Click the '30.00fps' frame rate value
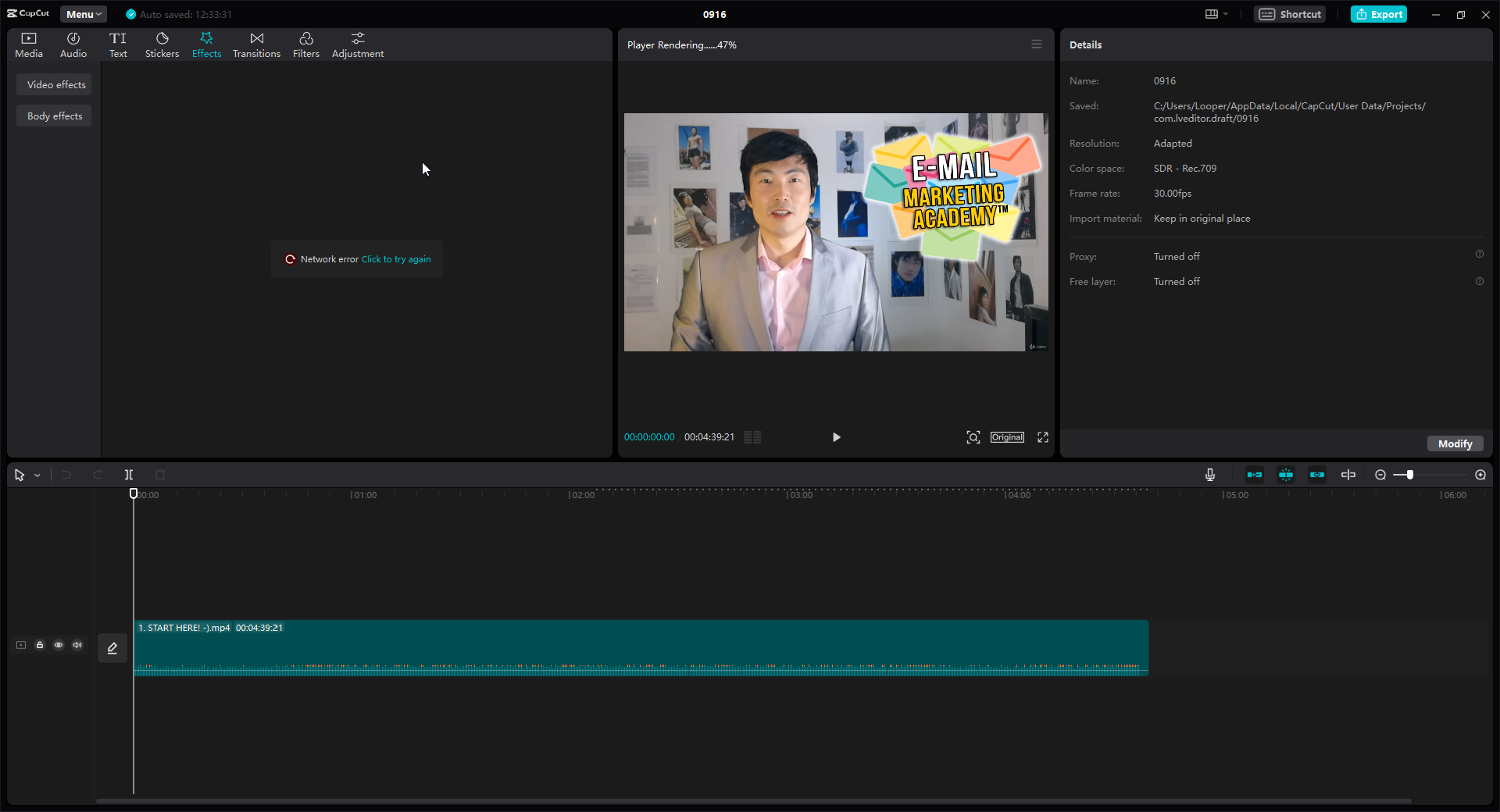Screen dimensions: 1500x812 (x=1173, y=194)
